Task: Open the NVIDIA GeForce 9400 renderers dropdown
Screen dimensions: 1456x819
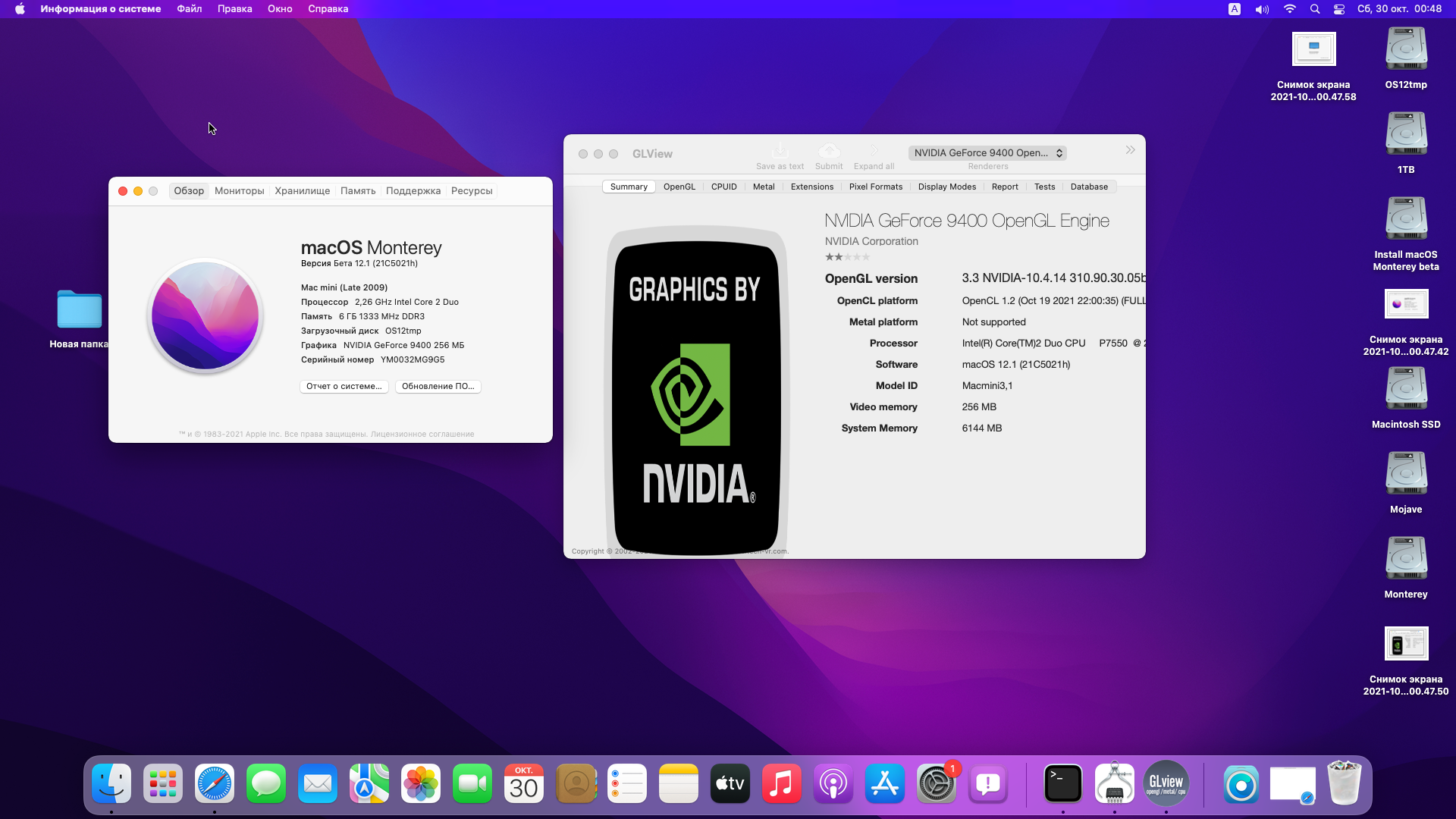Action: coord(987,152)
